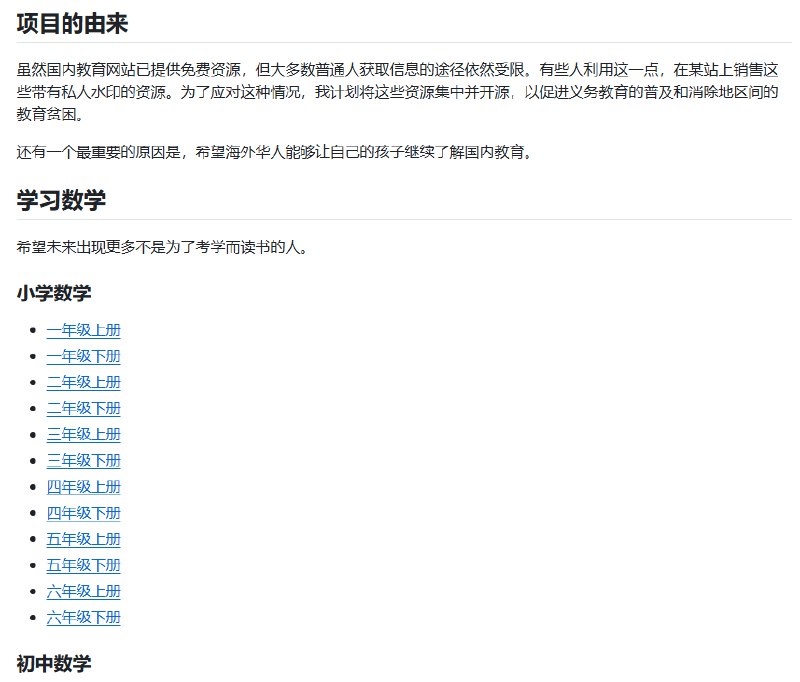Select the 六年级下册 link
Screen dimensions: 800x682
tap(83, 617)
